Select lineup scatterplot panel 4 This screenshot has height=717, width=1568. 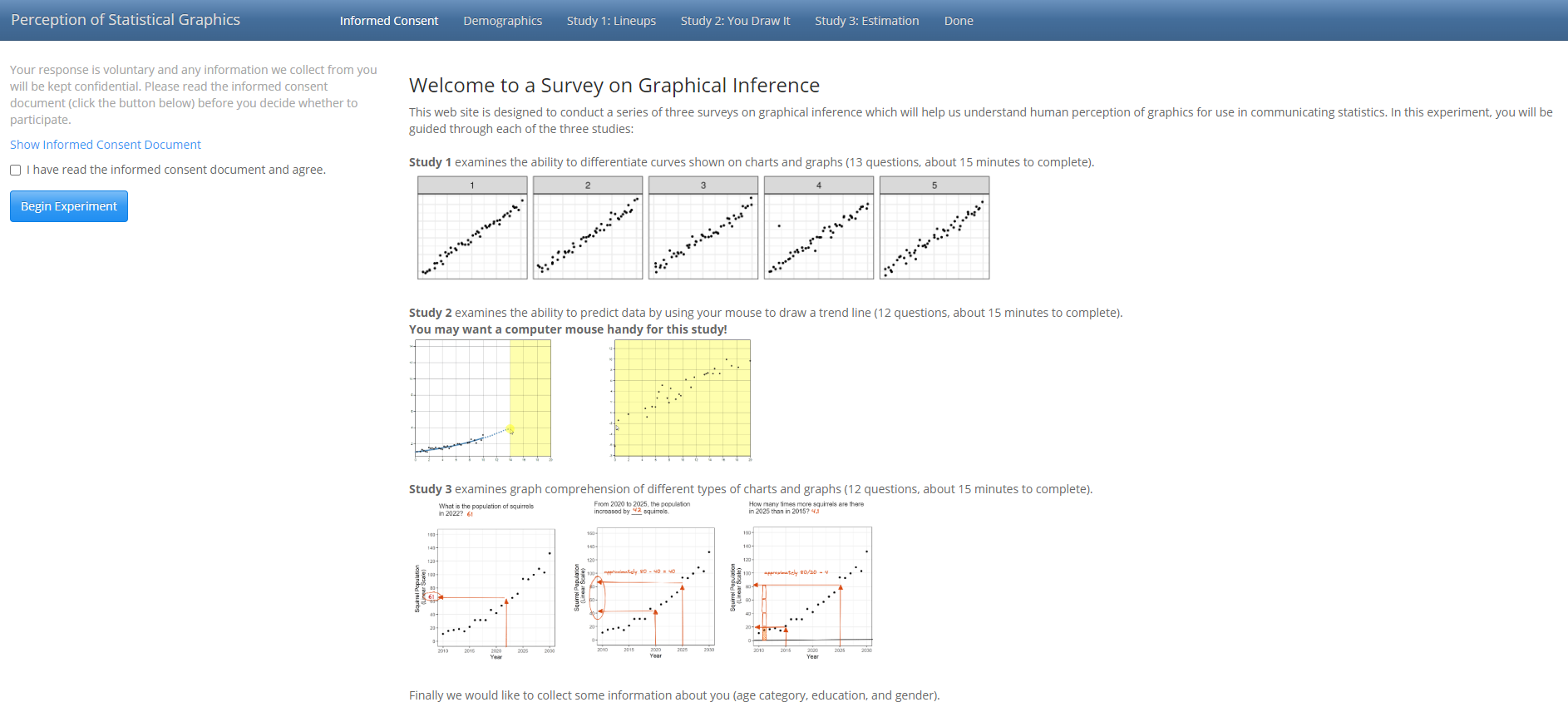coord(819,228)
